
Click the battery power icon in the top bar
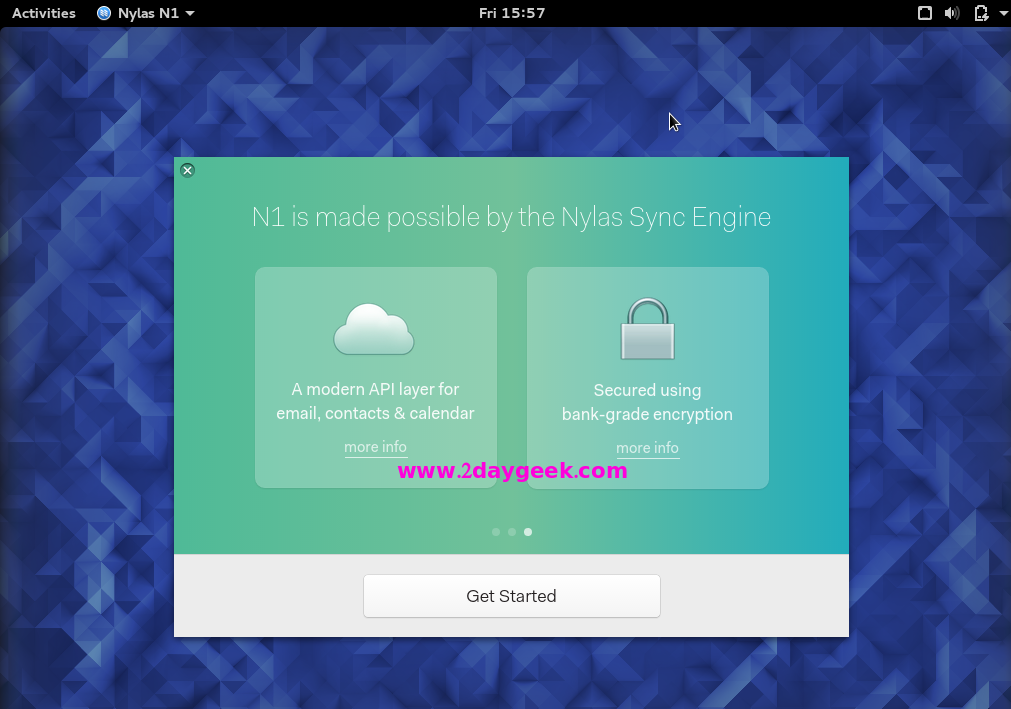click(981, 13)
